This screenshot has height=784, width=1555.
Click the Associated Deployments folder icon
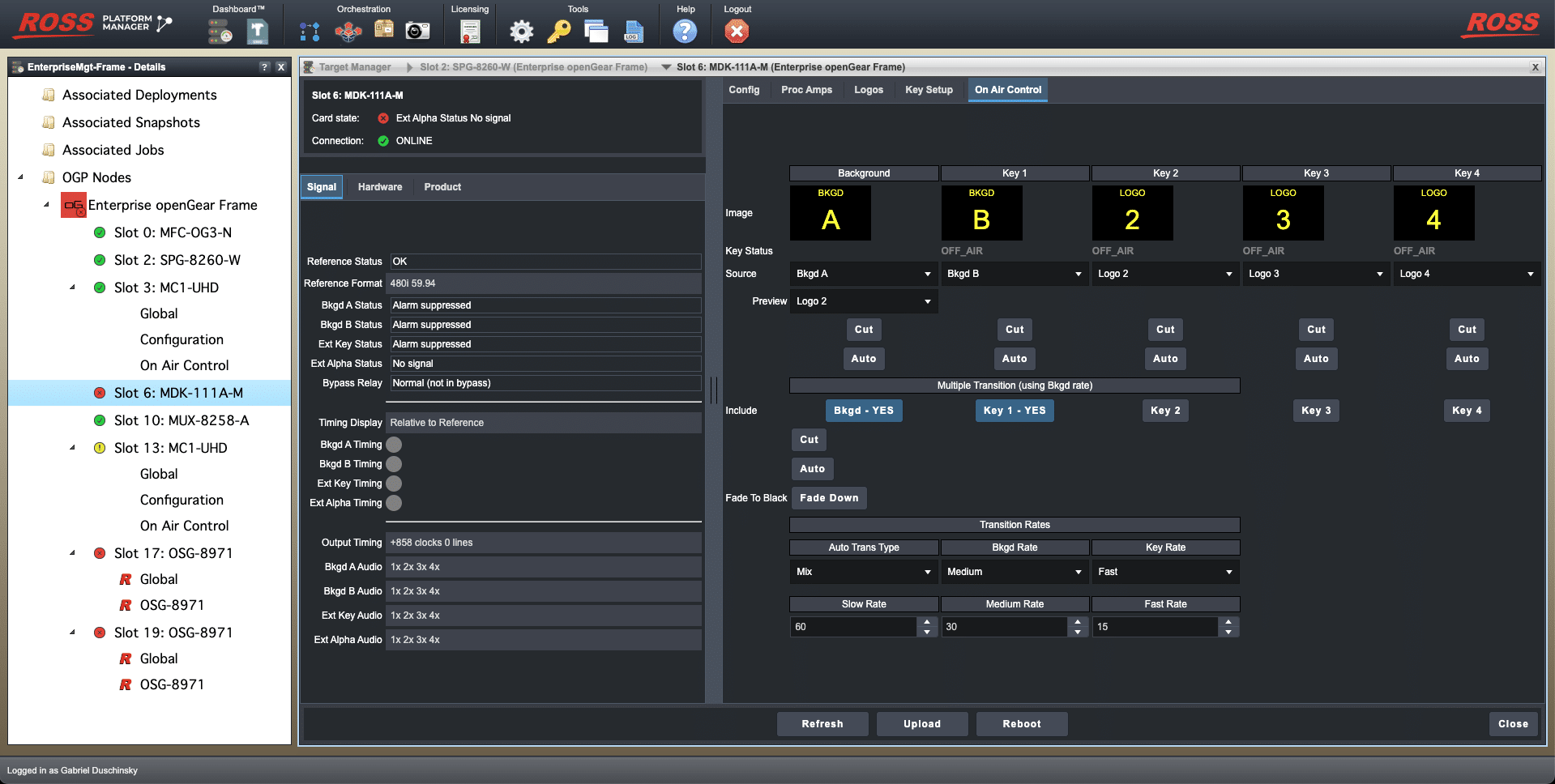point(49,95)
